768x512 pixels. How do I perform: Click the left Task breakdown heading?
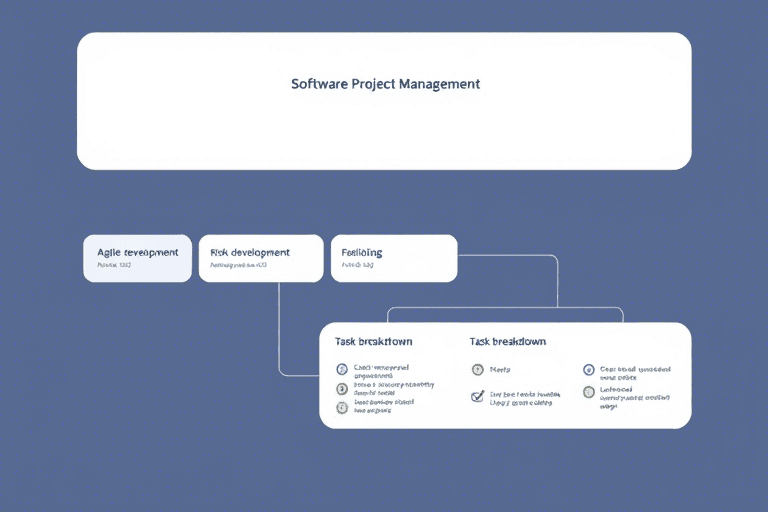coord(374,342)
